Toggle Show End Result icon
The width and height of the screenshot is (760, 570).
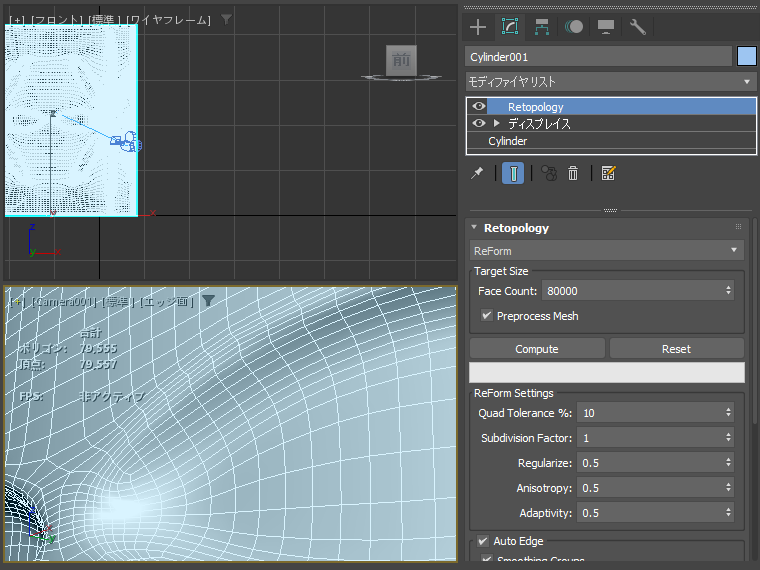[x=513, y=173]
